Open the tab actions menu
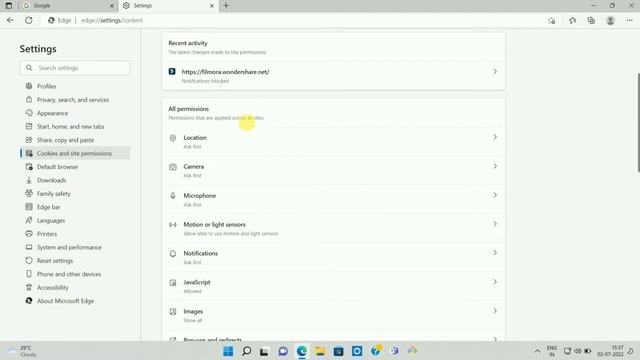Screen dimensions: 640x360 pos(9,6)
